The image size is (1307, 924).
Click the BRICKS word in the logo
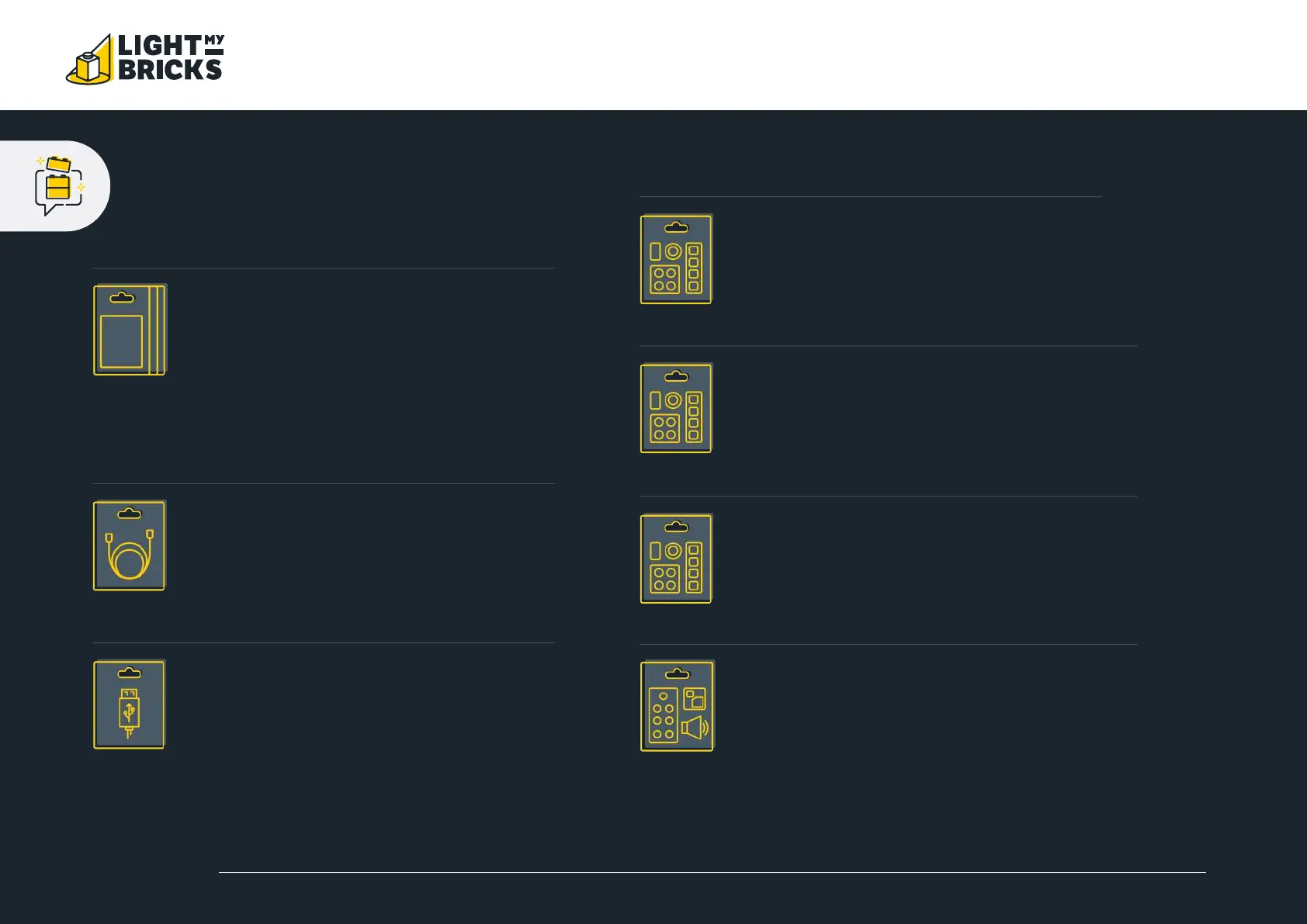point(170,70)
